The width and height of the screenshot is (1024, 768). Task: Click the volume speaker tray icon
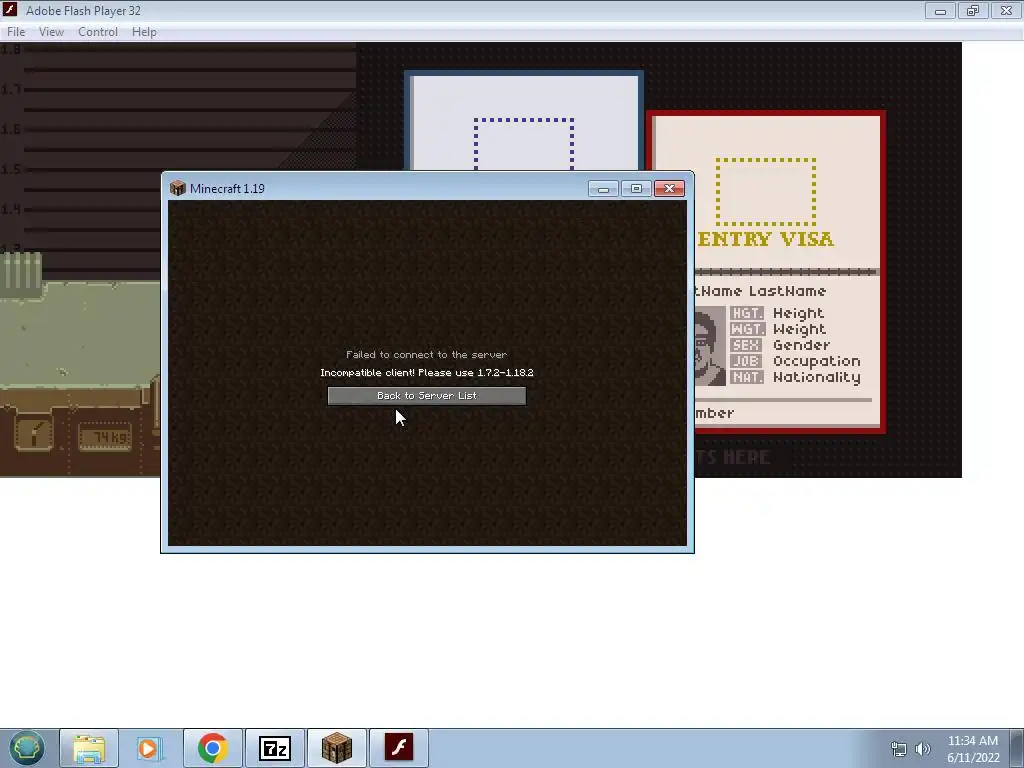pos(923,749)
